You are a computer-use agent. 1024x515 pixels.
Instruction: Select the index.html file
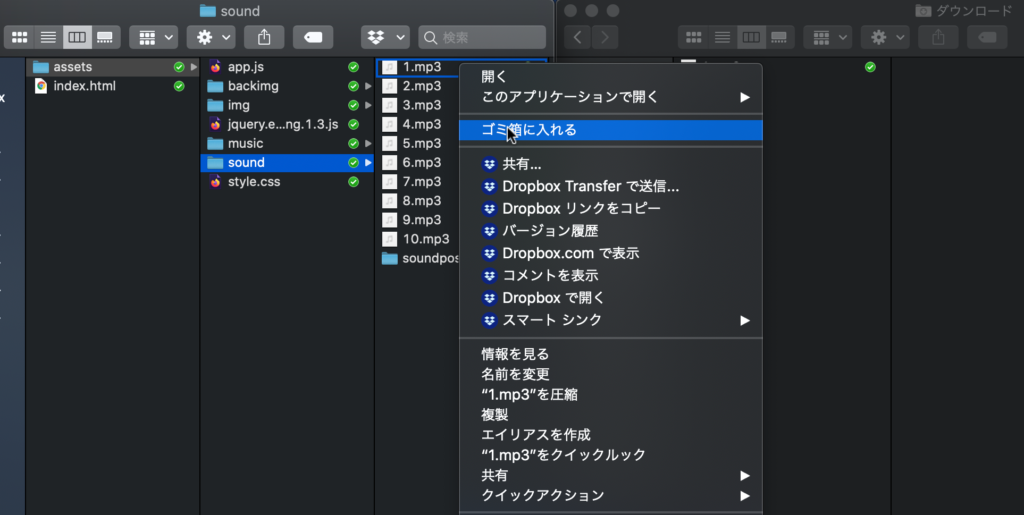pyautogui.click(x=84, y=86)
